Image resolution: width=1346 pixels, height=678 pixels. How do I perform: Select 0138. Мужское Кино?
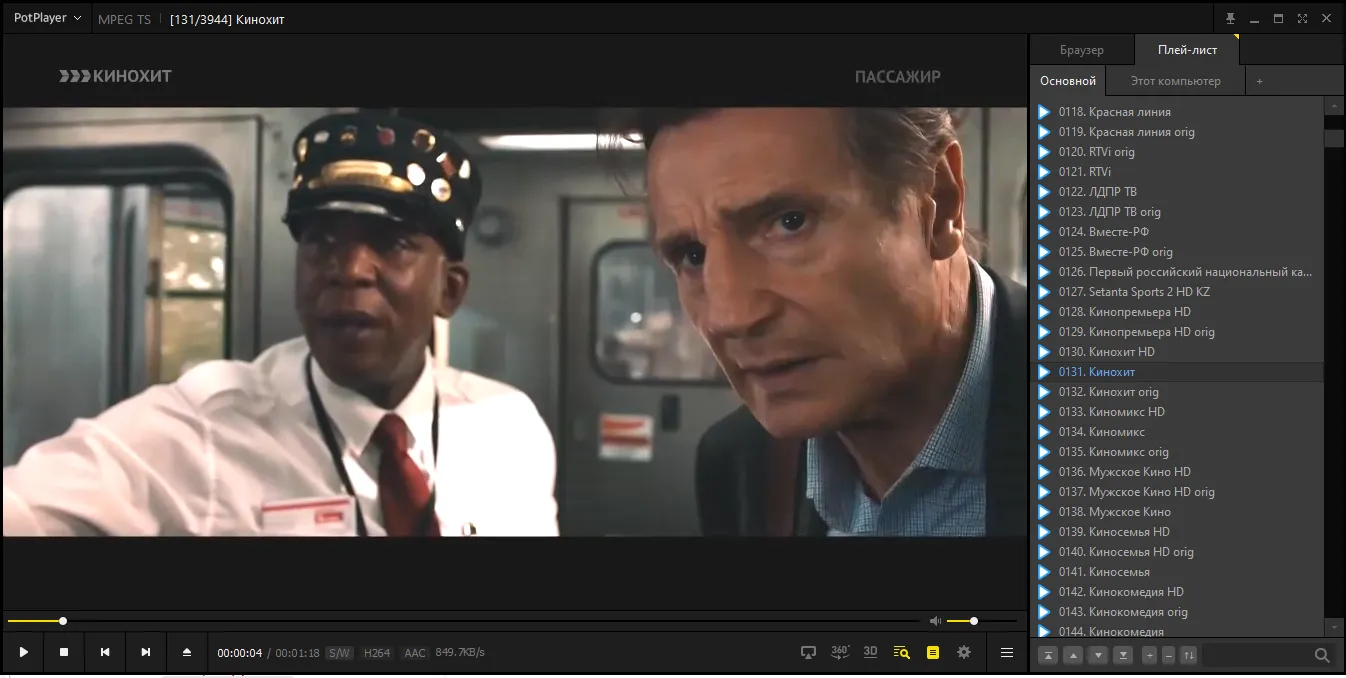[x=1177, y=512]
